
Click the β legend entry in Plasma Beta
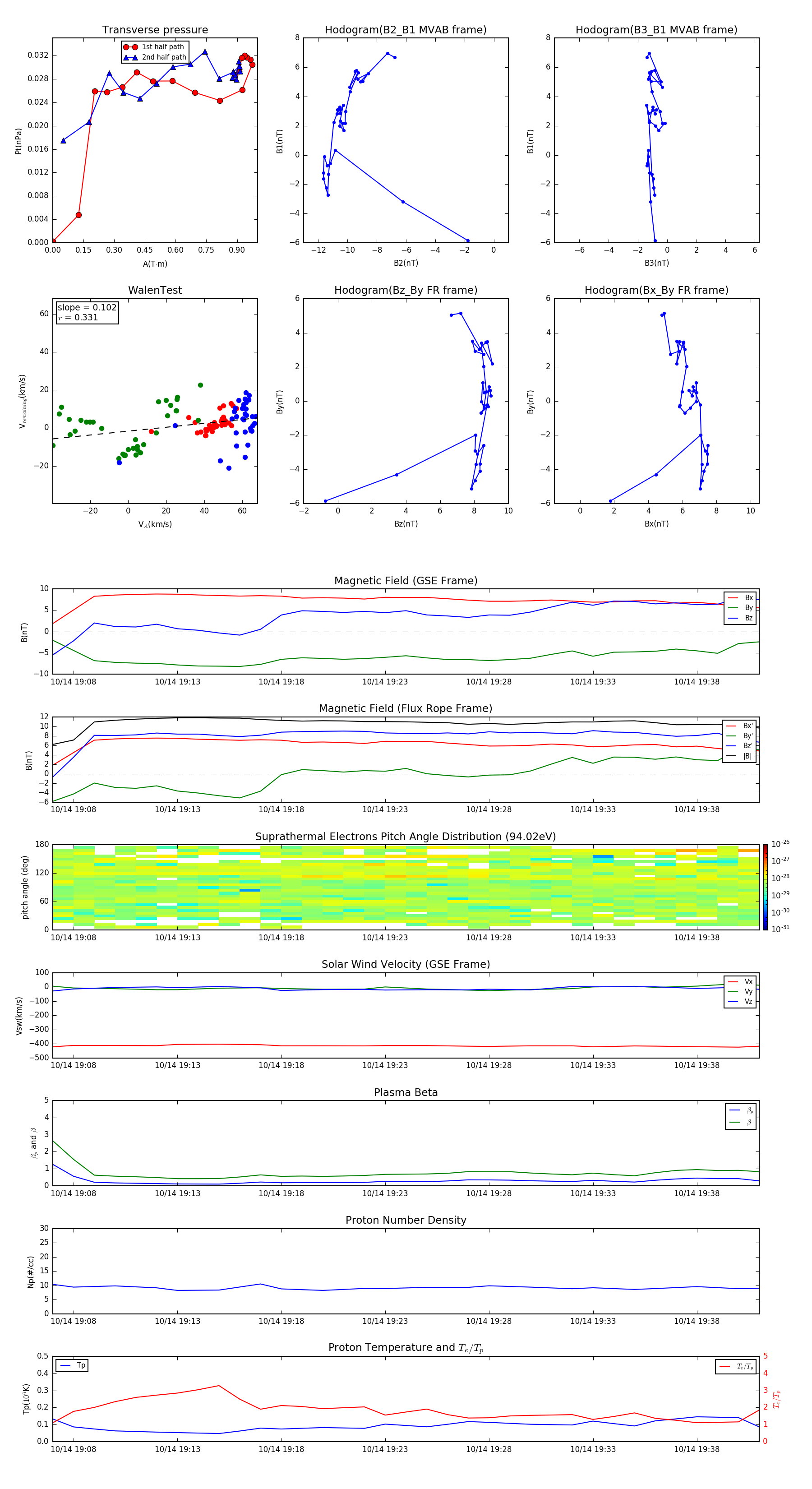coord(740,1122)
